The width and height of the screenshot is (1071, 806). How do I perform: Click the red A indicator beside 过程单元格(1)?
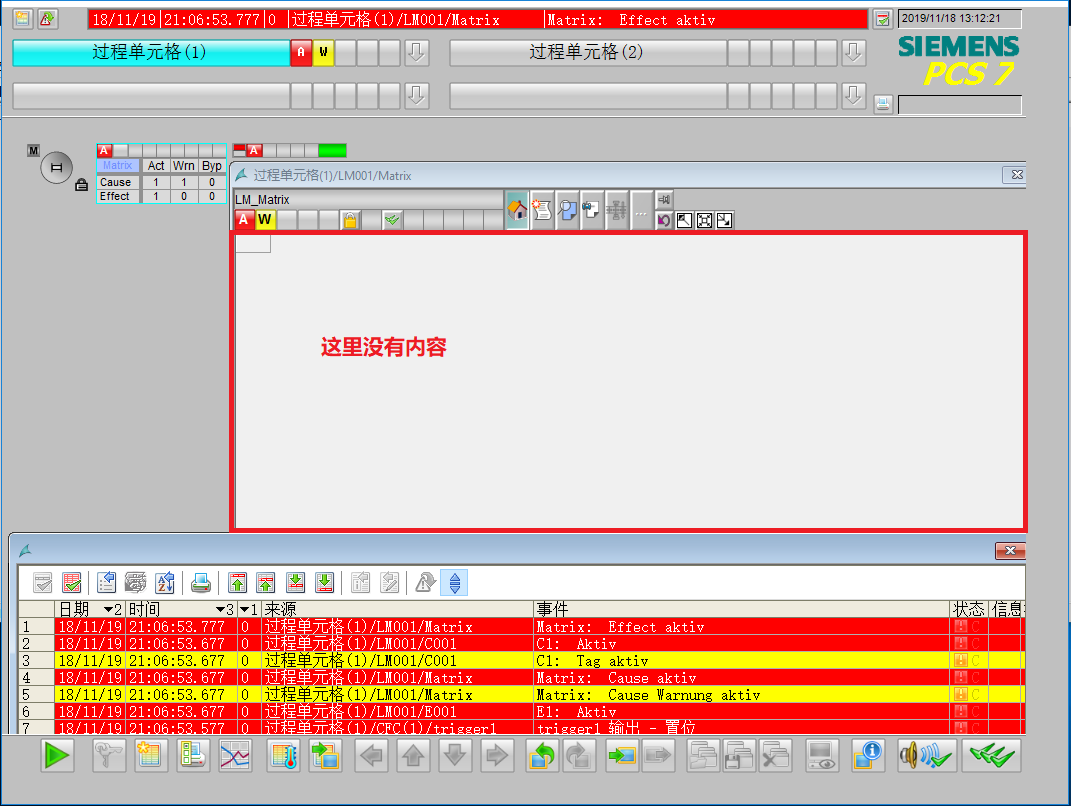[x=301, y=53]
